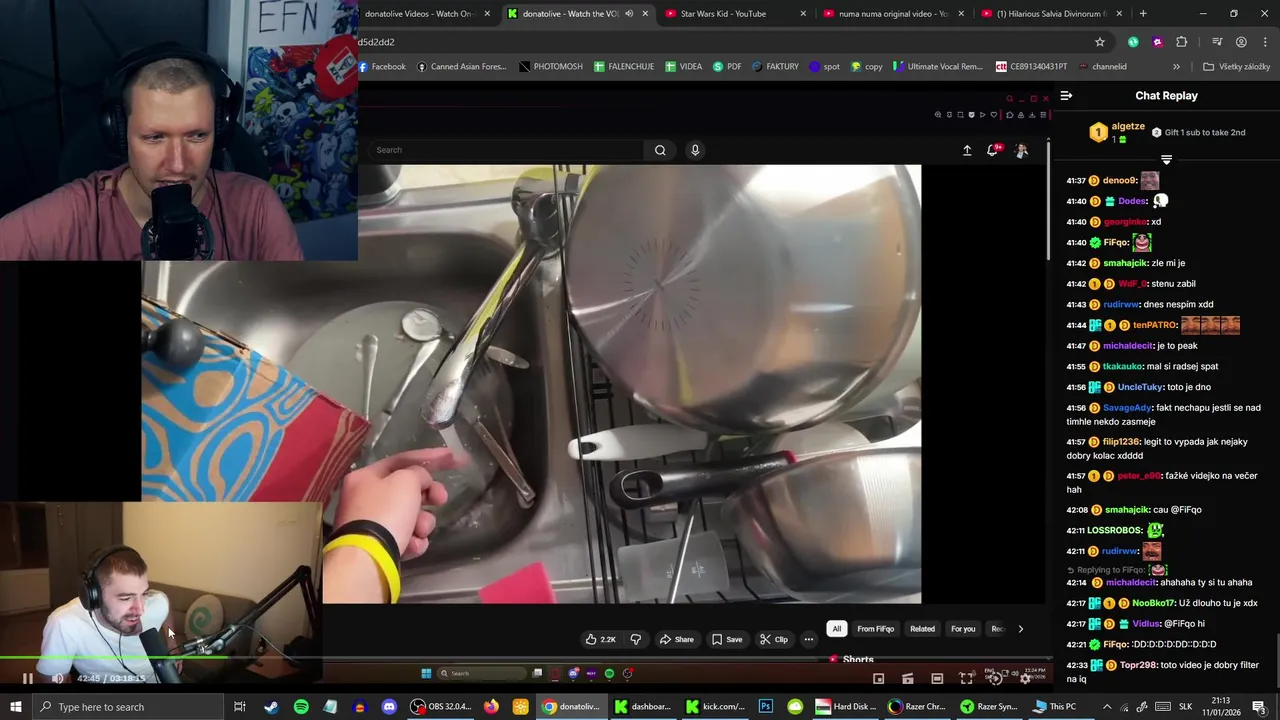Screen dimensions: 1280x720
Task: Open Razer Synapse from the taskbar
Action: pos(988,707)
